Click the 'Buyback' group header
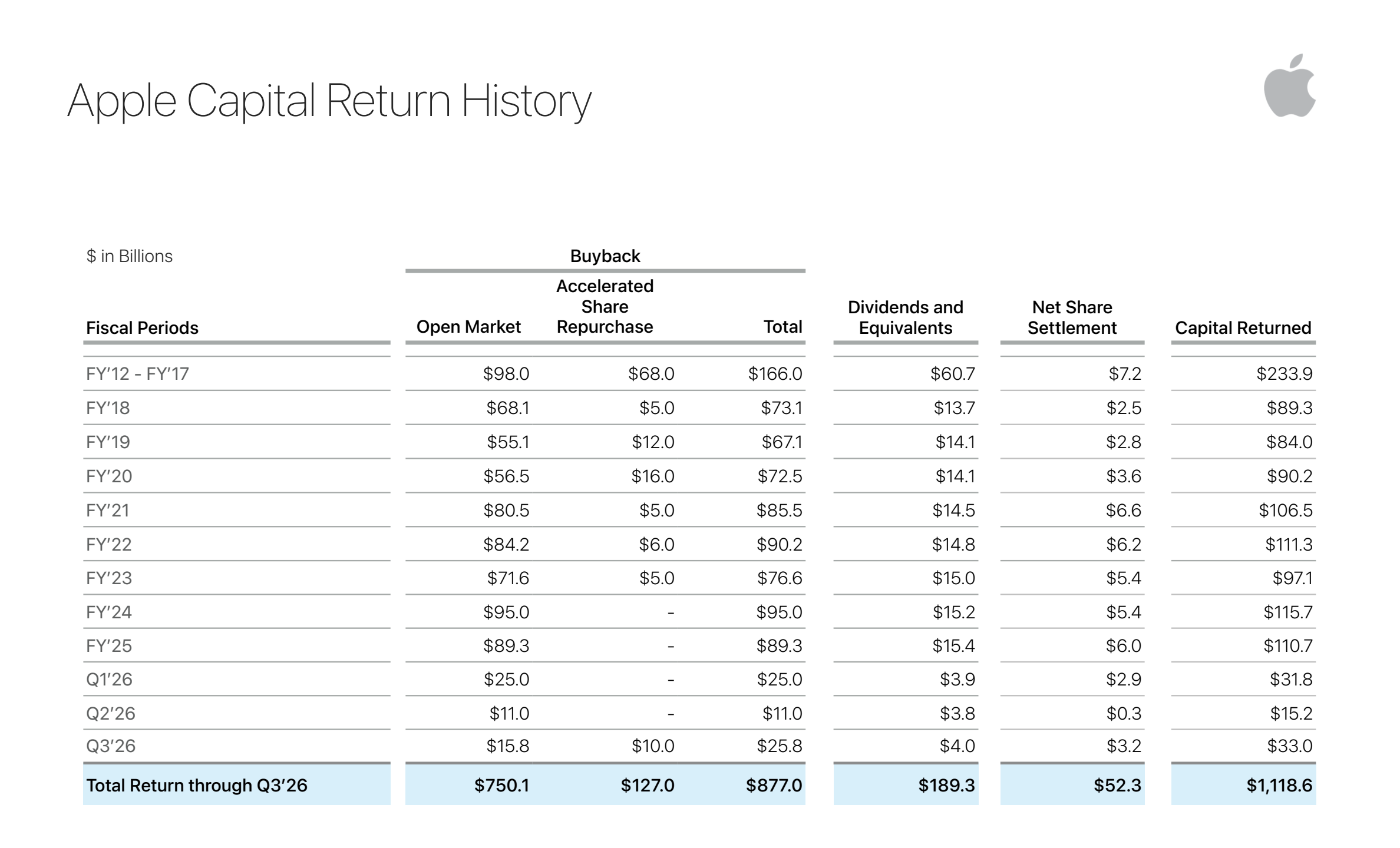The width and height of the screenshot is (1400, 848). click(x=605, y=256)
